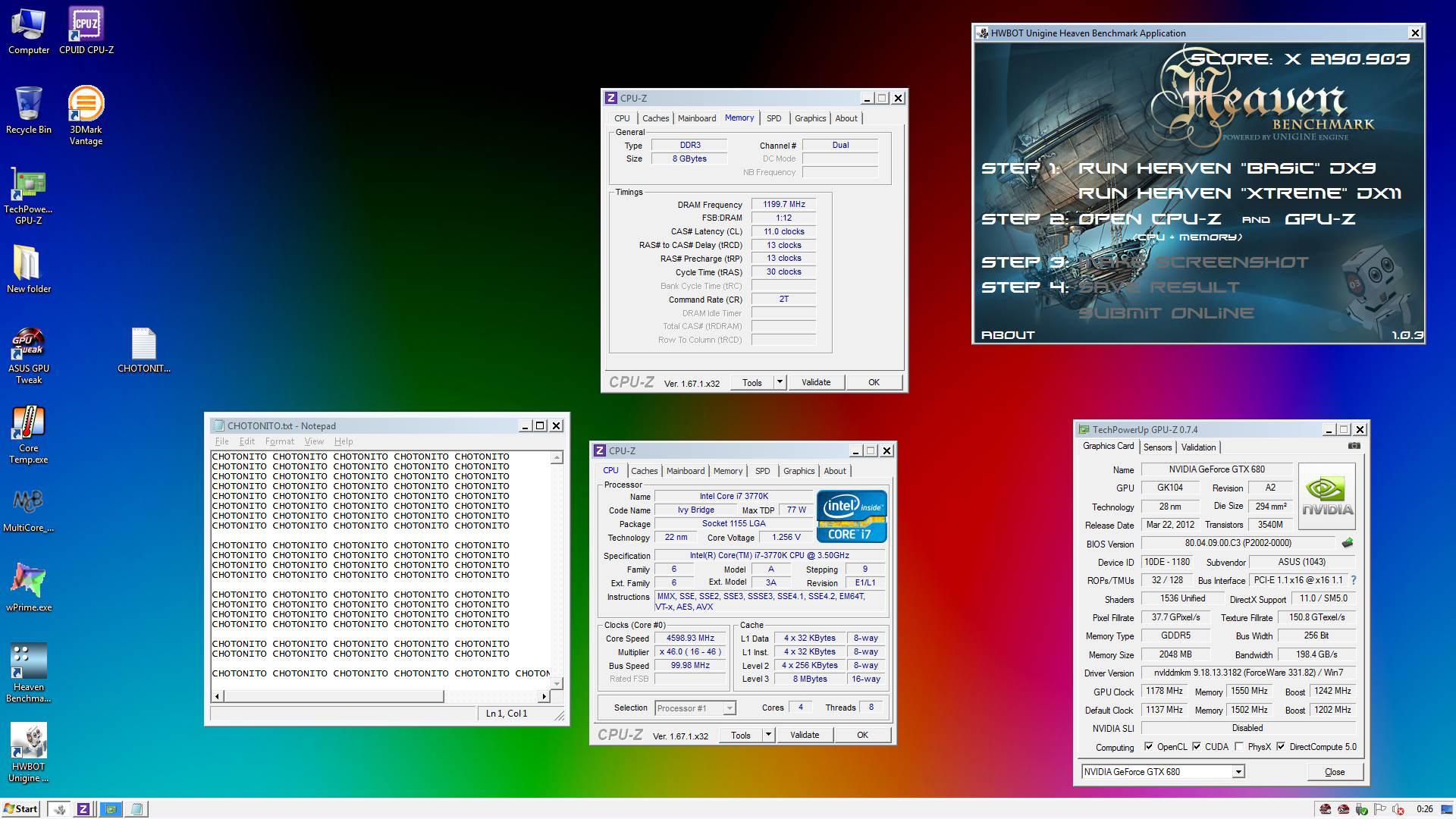Image resolution: width=1456 pixels, height=819 pixels.
Task: Click OK in CPU-Z Memory window
Action: click(x=874, y=382)
